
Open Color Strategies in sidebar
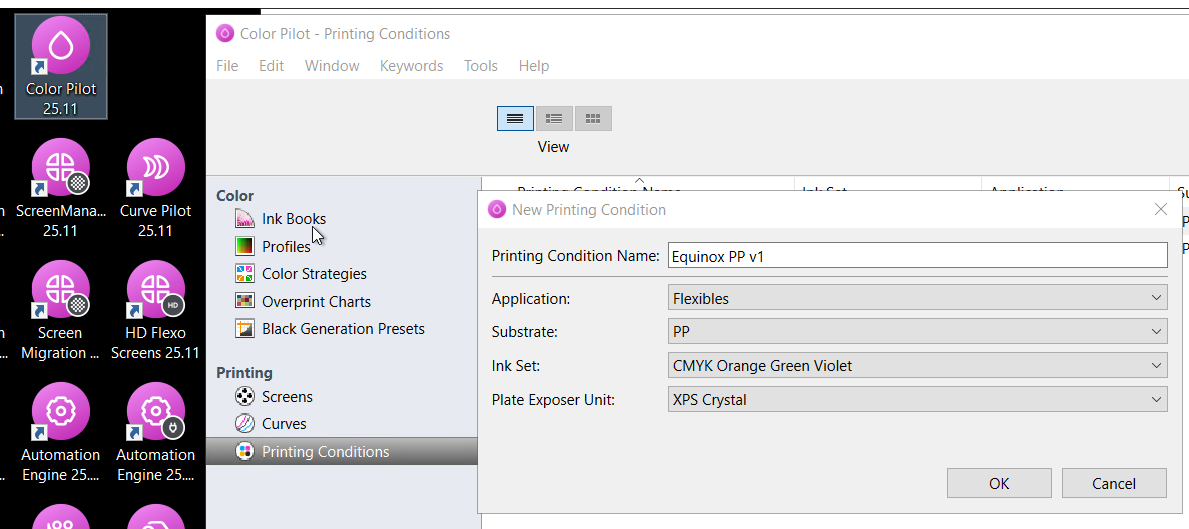[314, 274]
